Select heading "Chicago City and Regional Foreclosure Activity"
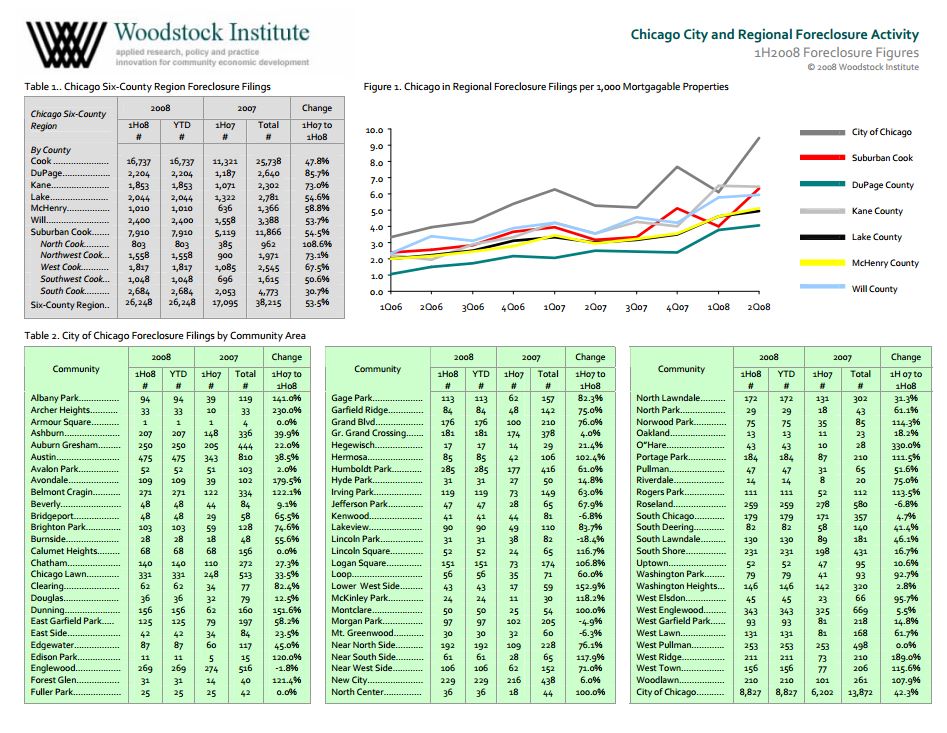The image size is (947, 733). [775, 34]
